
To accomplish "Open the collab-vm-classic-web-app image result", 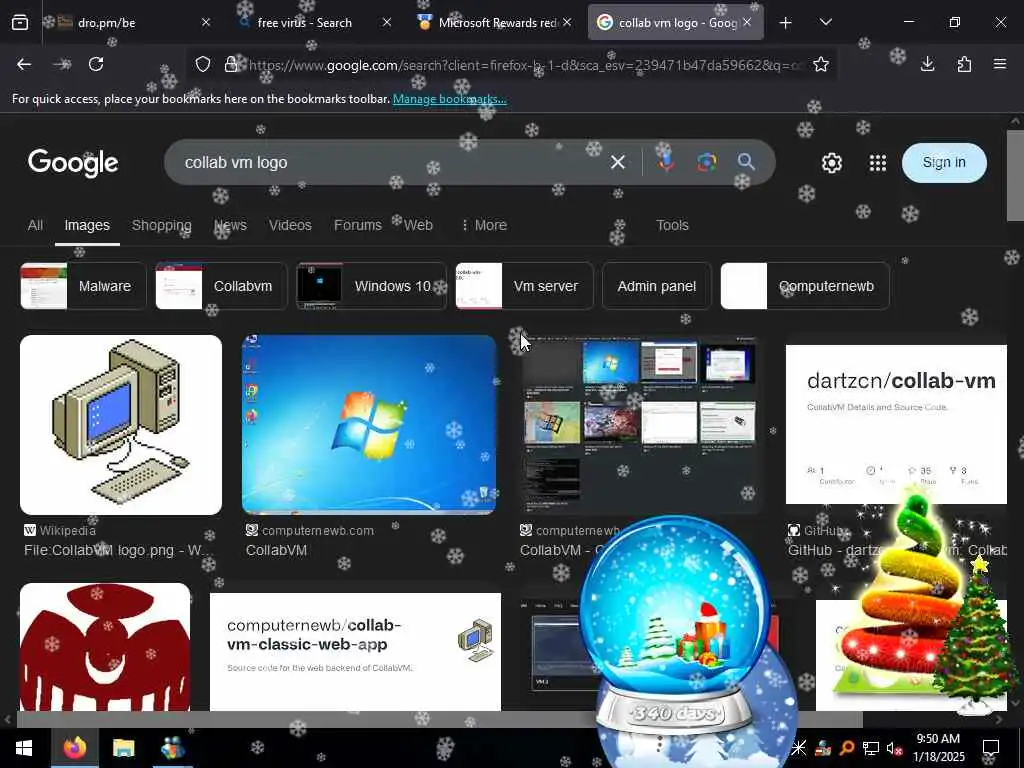I will coord(355,651).
